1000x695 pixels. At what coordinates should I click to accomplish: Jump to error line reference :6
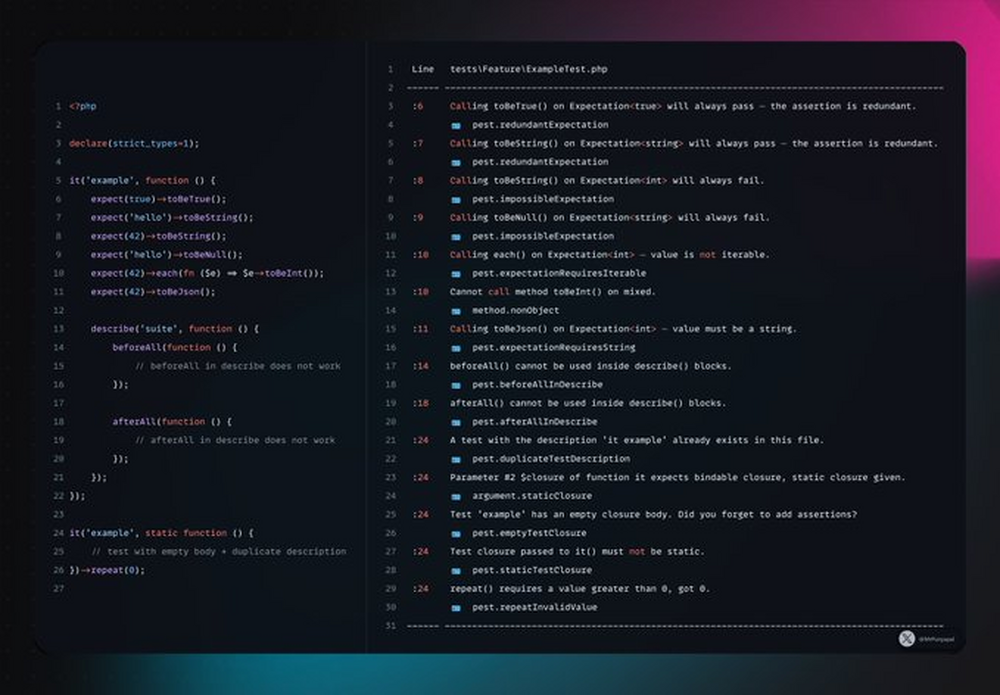coord(418,106)
